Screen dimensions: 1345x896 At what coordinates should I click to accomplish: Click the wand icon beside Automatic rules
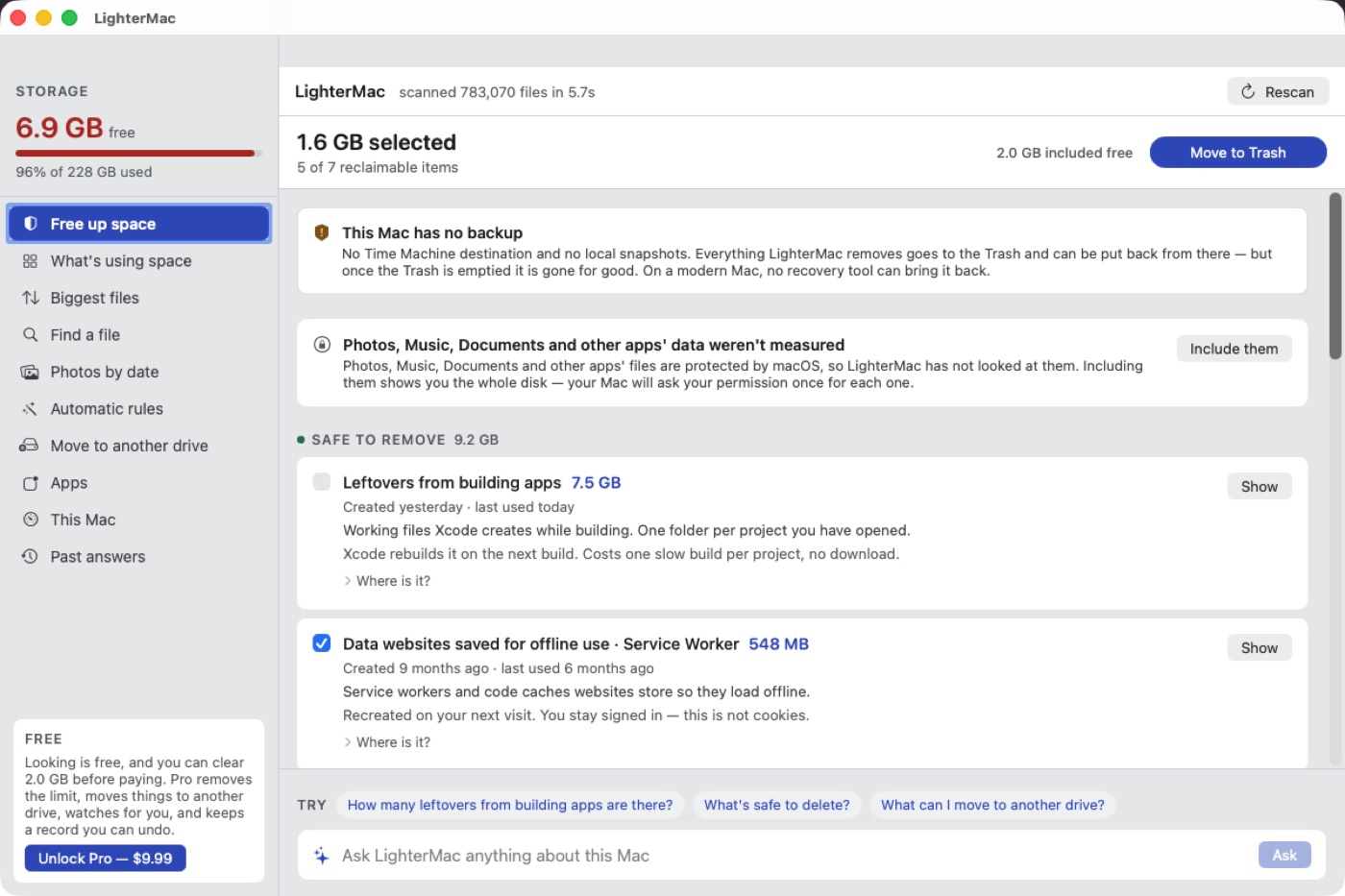[31, 409]
